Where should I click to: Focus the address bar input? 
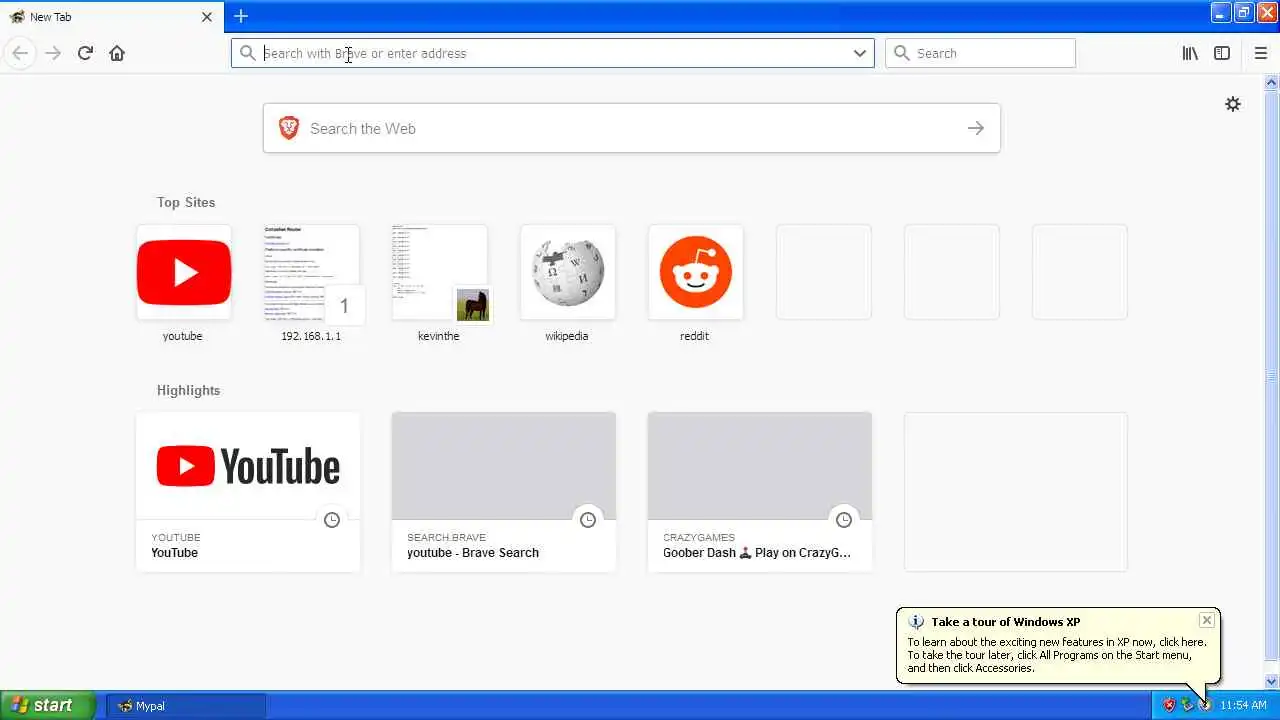(x=553, y=53)
